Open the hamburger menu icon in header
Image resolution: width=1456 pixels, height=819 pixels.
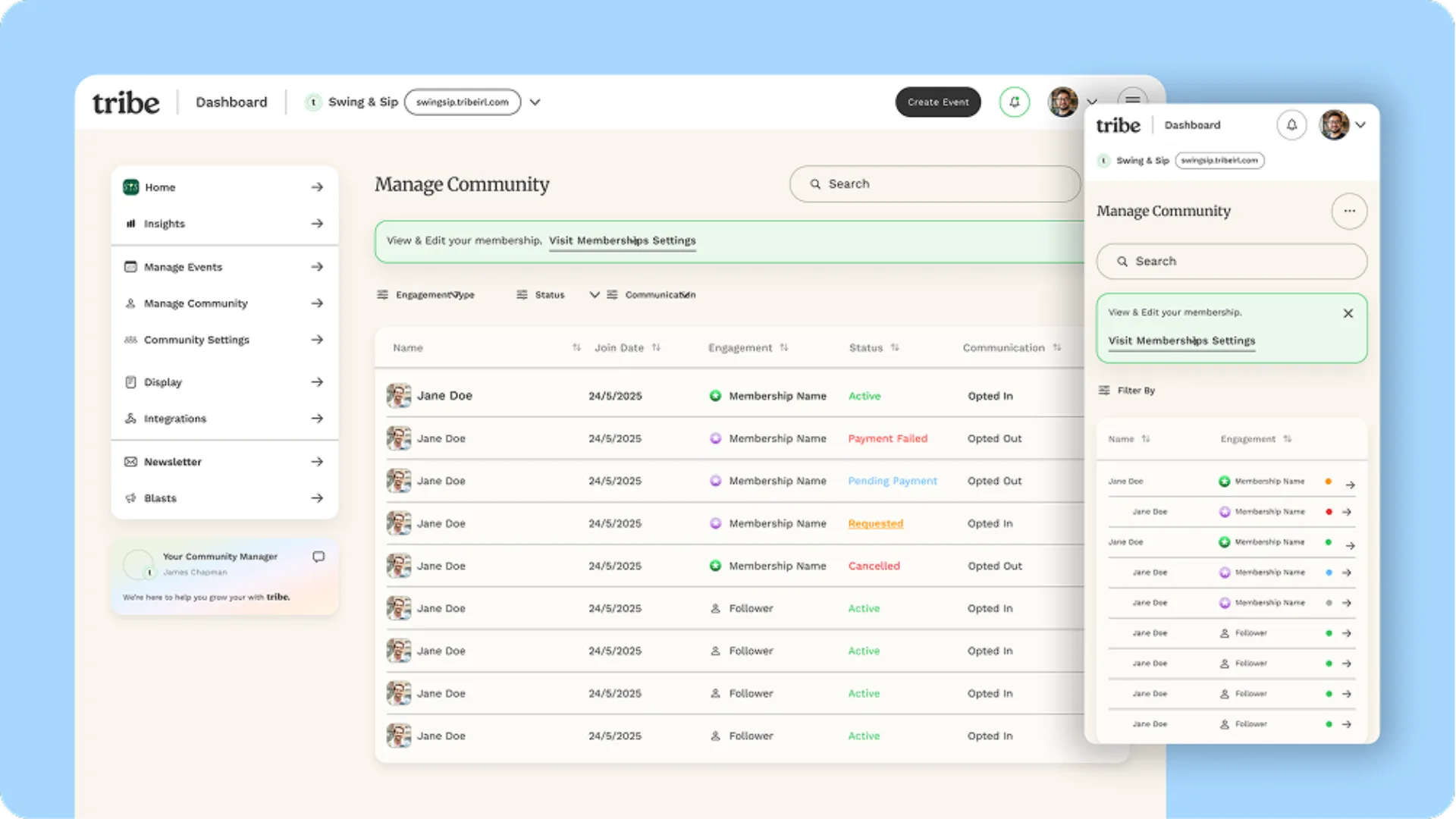[1132, 99]
